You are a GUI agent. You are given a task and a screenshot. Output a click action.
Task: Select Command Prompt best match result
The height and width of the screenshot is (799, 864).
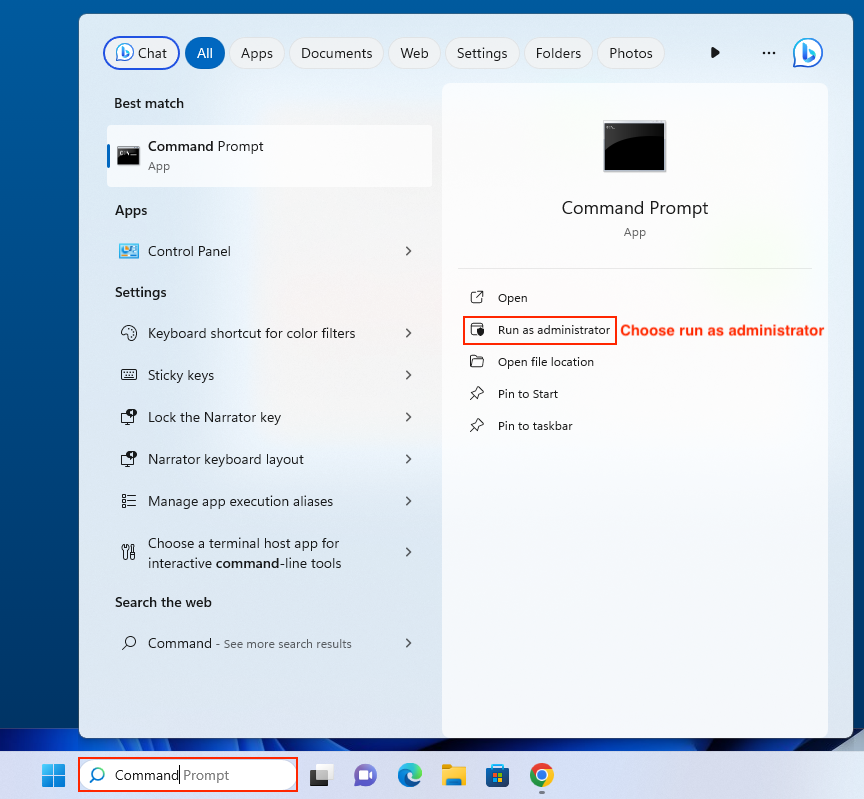coord(269,155)
